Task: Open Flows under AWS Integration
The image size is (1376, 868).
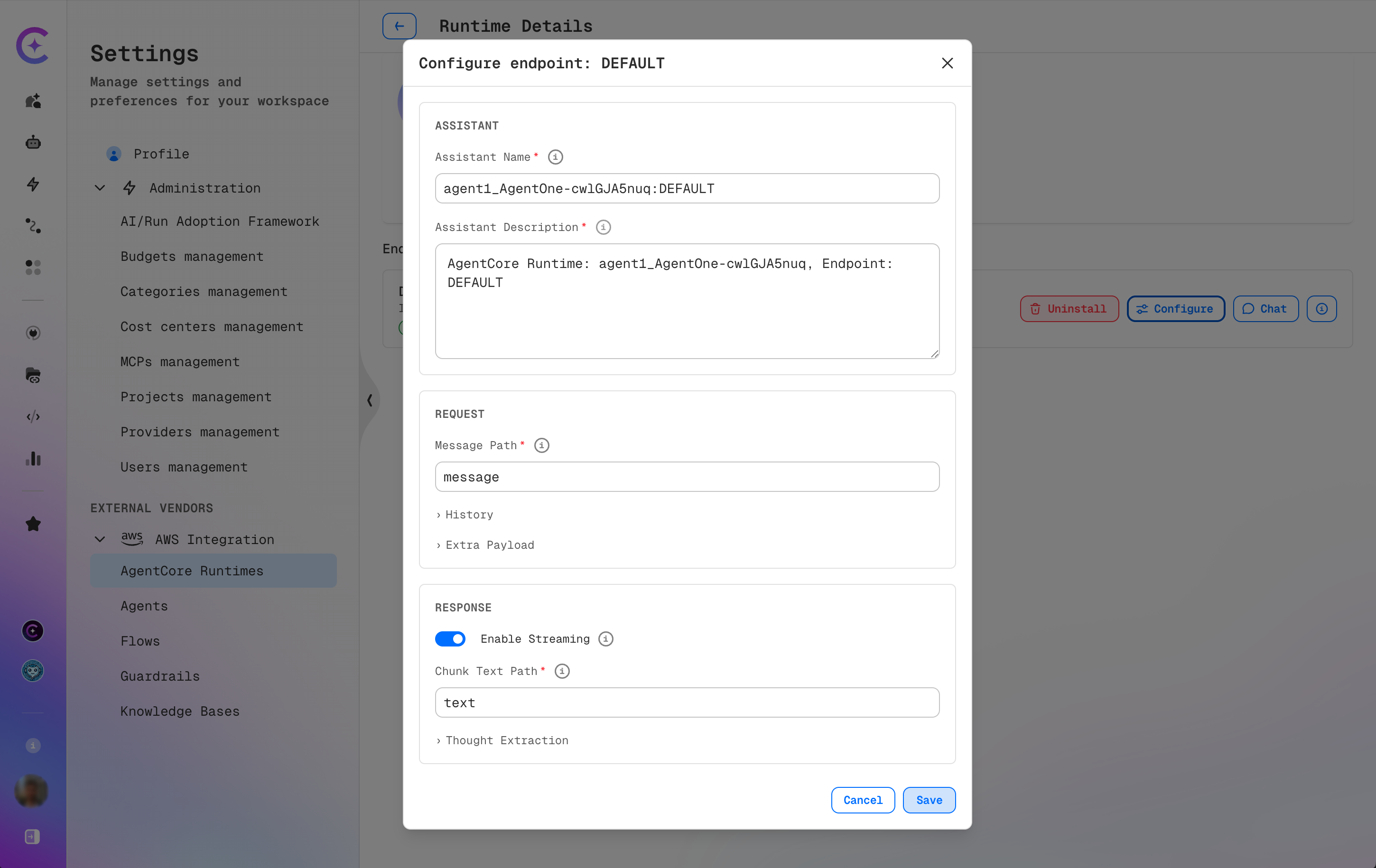Action: click(140, 641)
